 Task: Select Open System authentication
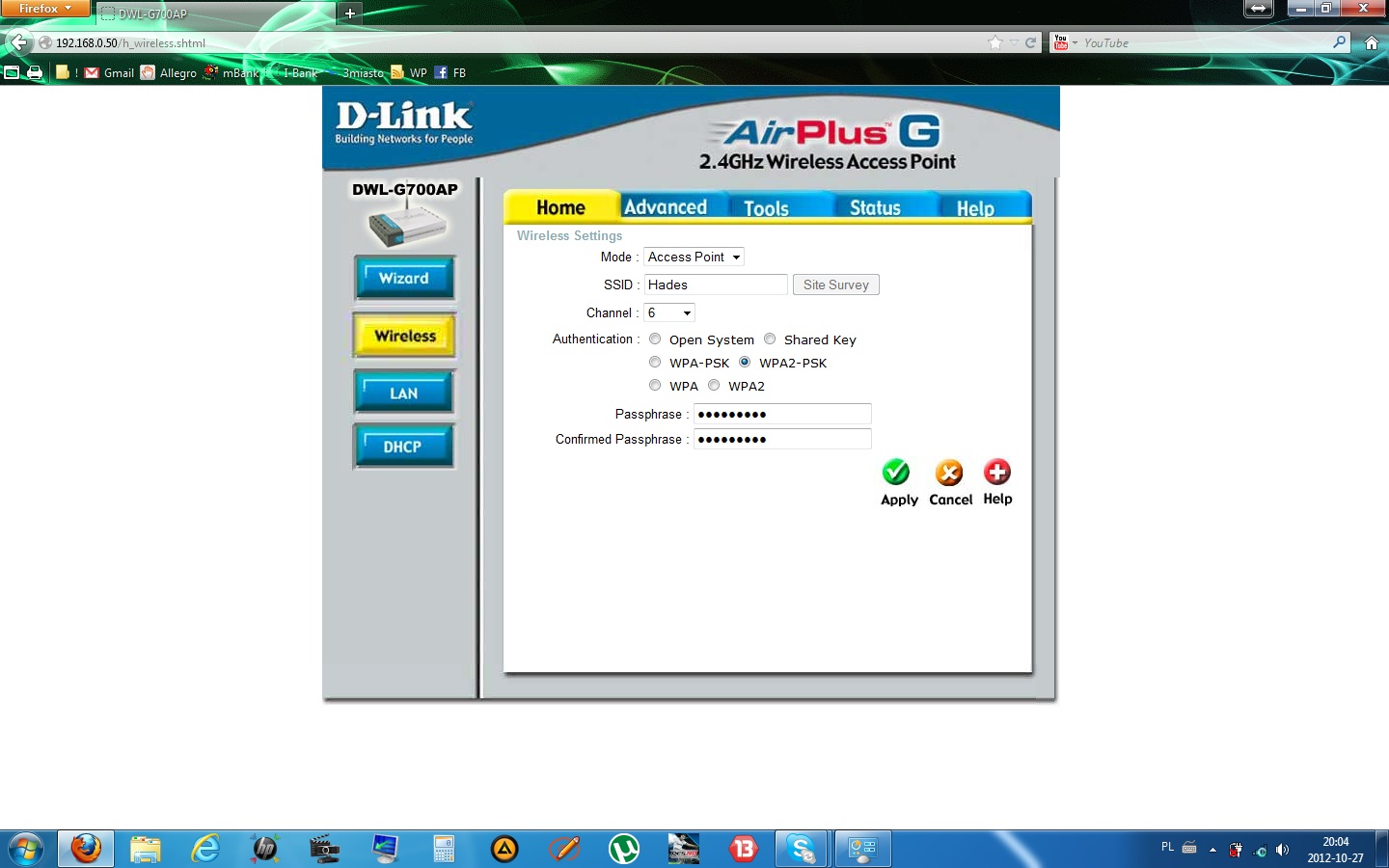[x=655, y=339]
